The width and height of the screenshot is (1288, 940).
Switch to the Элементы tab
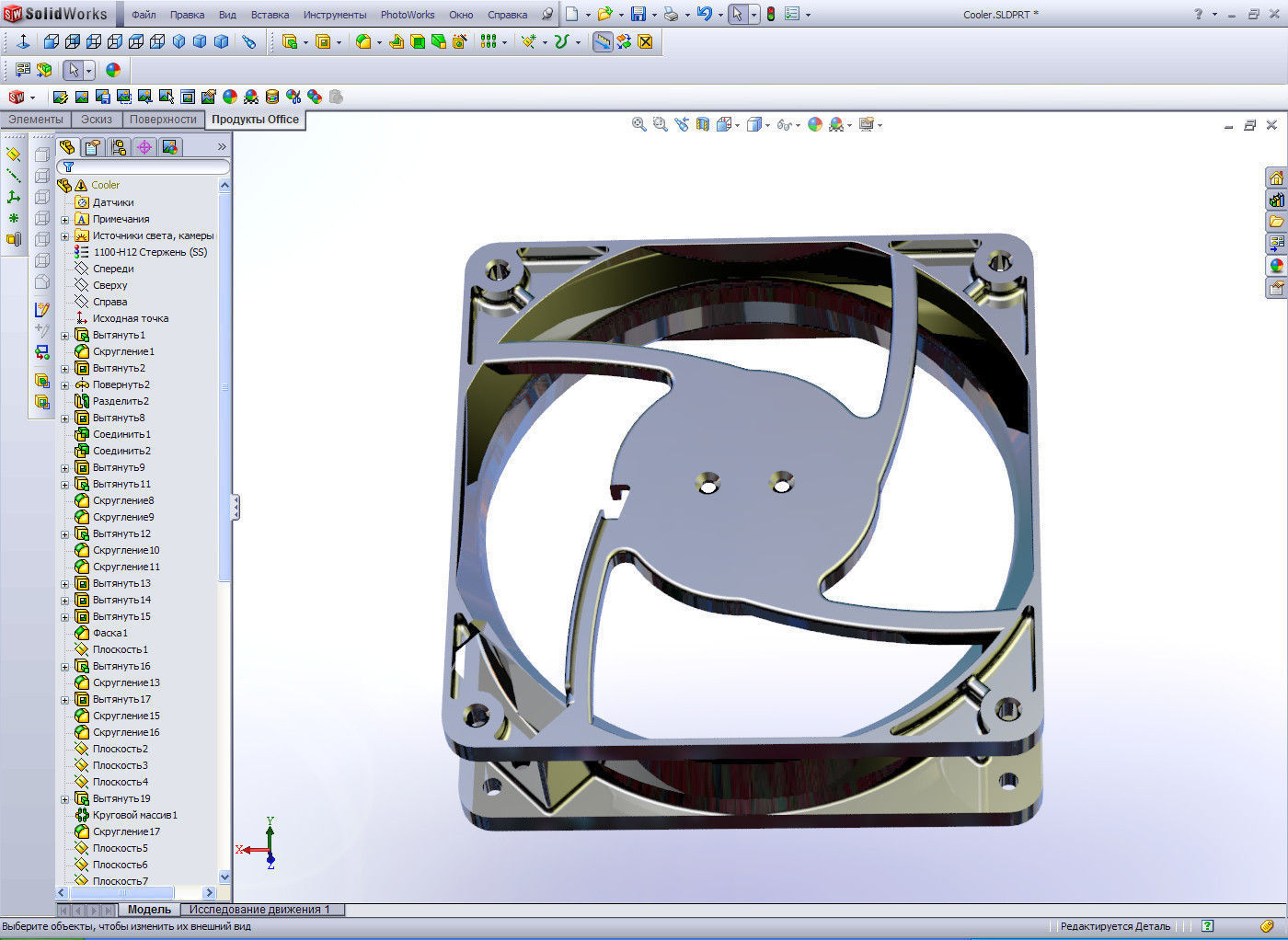(36, 120)
